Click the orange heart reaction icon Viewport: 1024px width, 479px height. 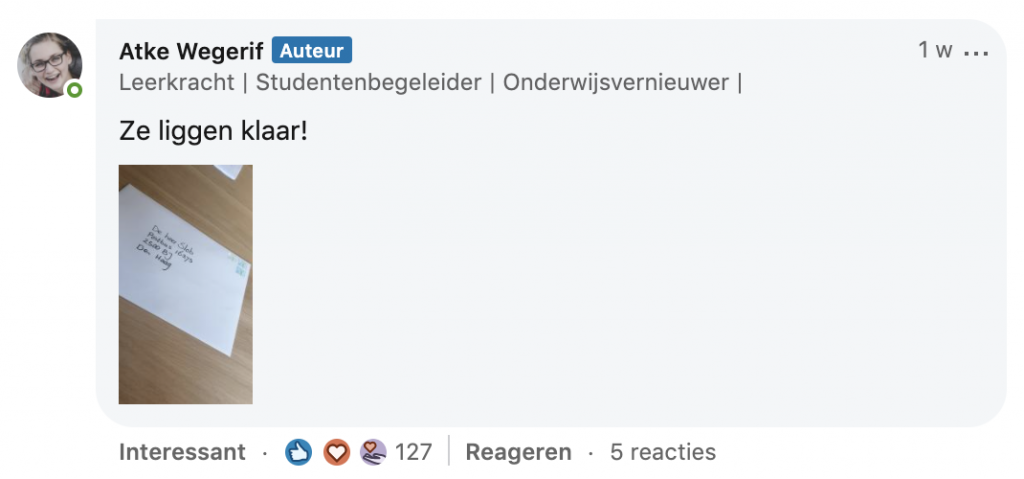click(x=337, y=452)
